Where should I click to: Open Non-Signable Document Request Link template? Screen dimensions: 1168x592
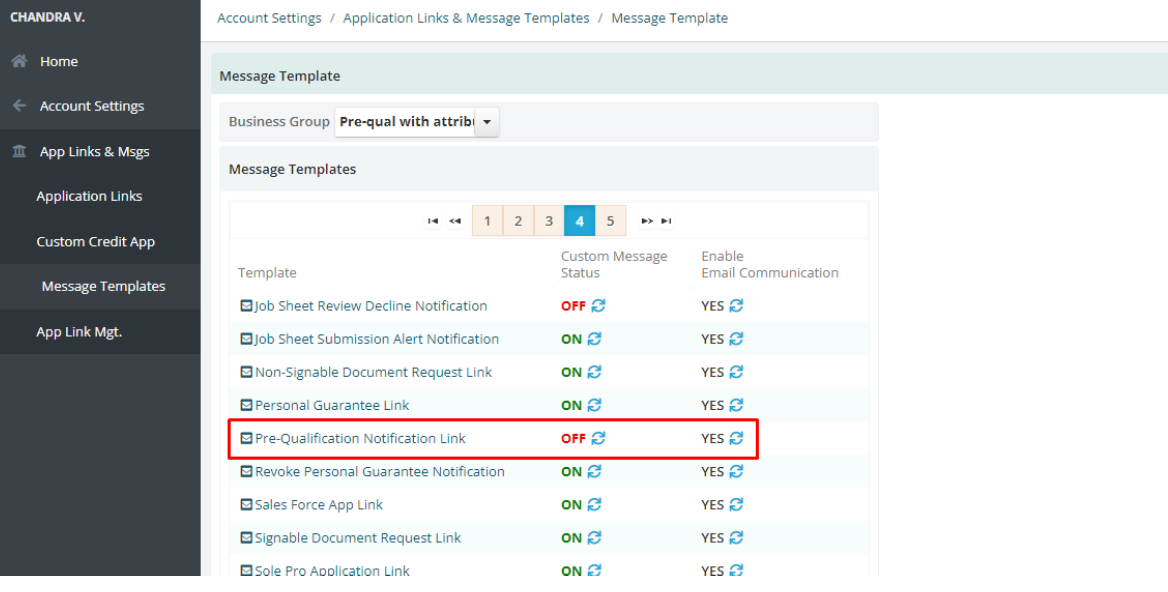(373, 372)
